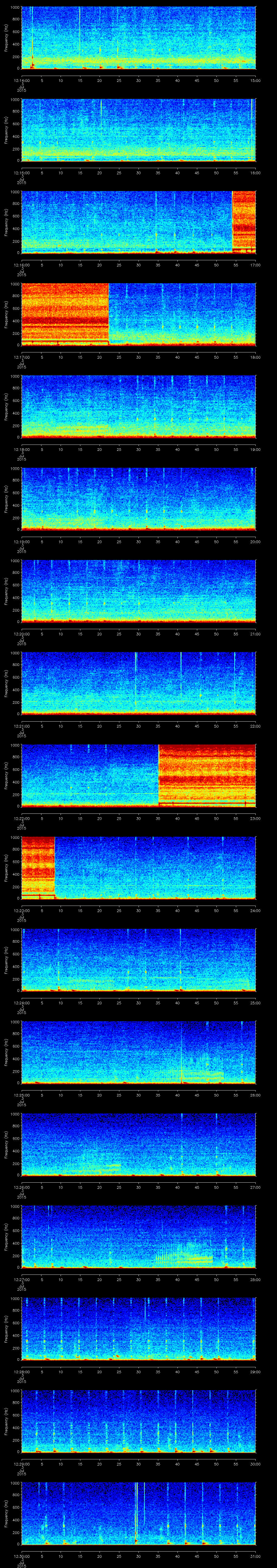Click the '24:00' end-of-axis time label

point(255,910)
